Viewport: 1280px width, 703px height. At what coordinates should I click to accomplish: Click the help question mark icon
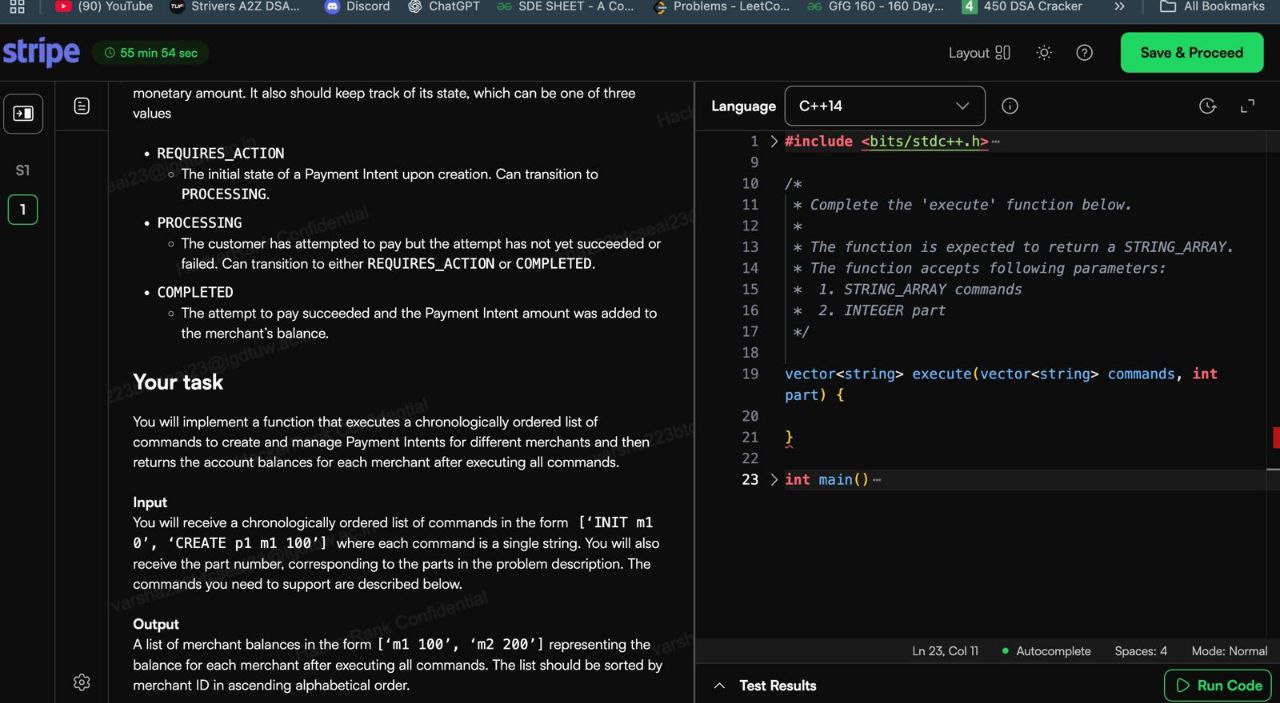click(x=1084, y=53)
